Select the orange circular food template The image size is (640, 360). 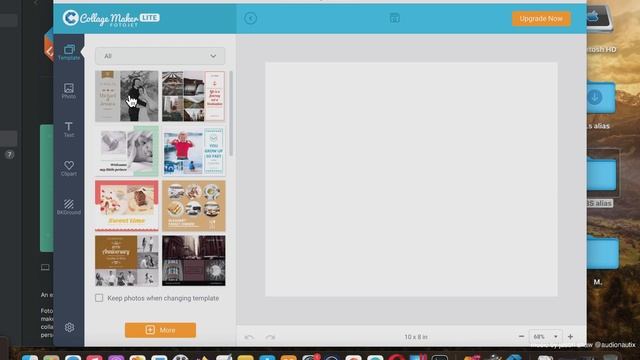[193, 206]
